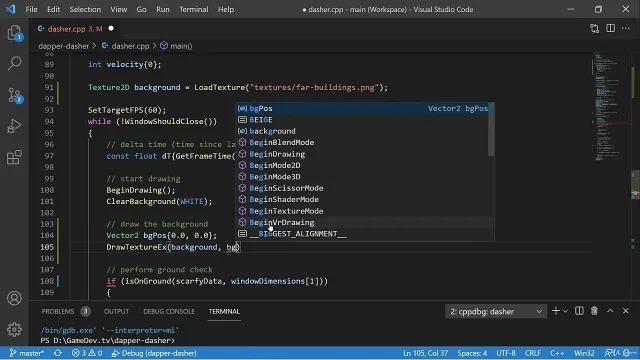The width and height of the screenshot is (640, 360).
Task: Select background suggestion
Action: point(363,131)
